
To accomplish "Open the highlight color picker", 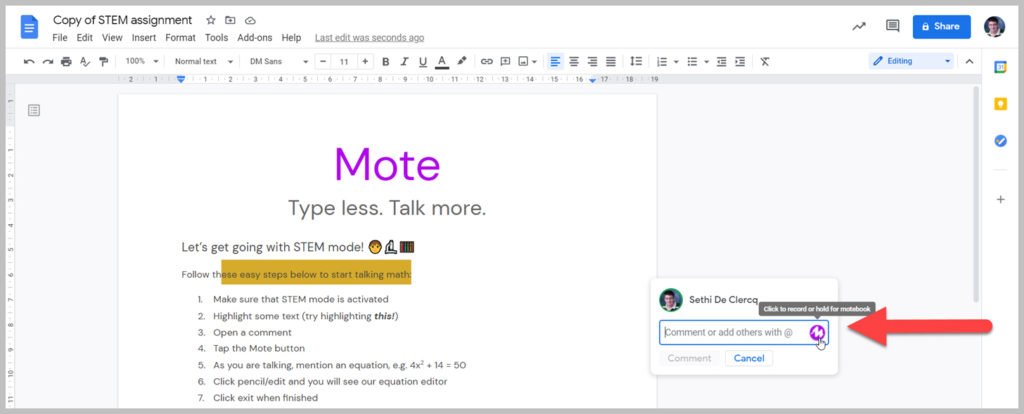I will (462, 61).
